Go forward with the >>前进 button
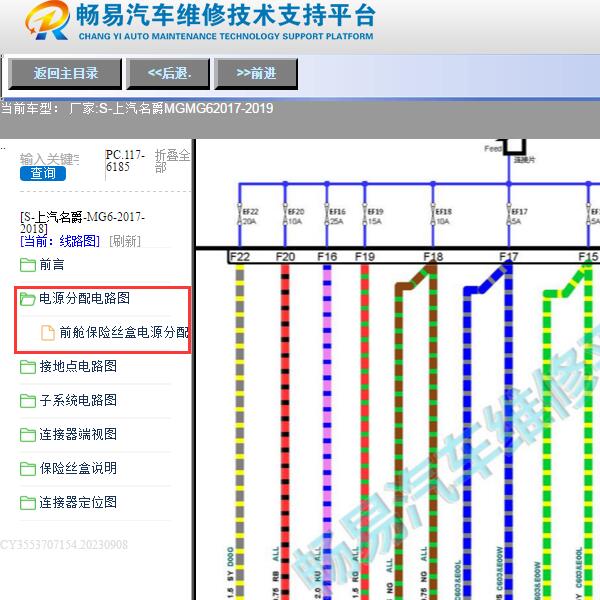The width and height of the screenshot is (600, 600). (256, 73)
